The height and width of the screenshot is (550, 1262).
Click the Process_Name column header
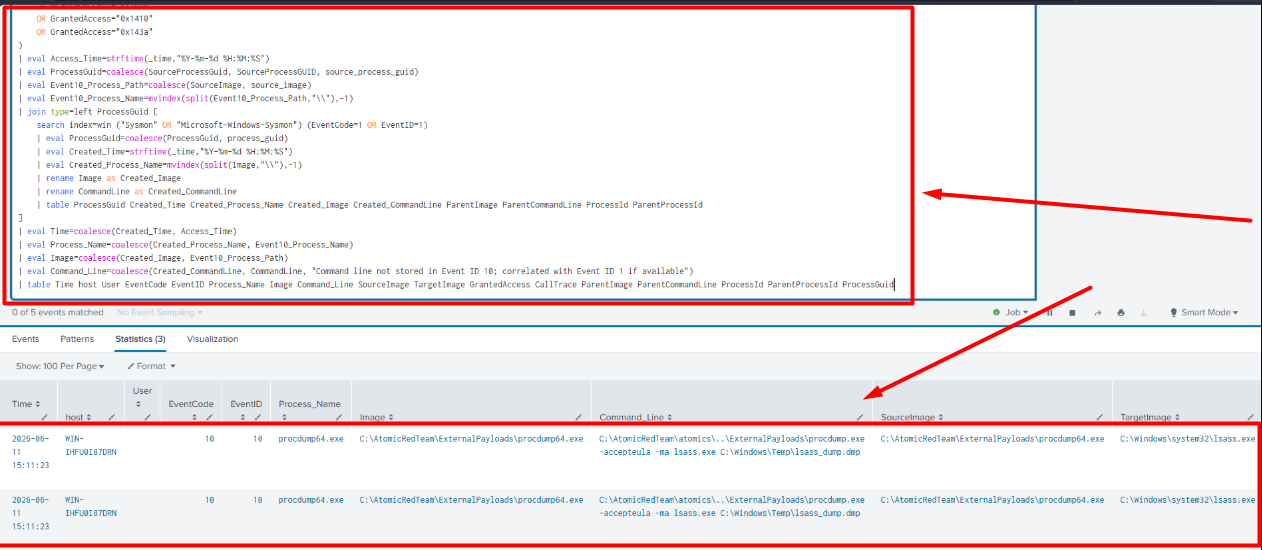(309, 404)
